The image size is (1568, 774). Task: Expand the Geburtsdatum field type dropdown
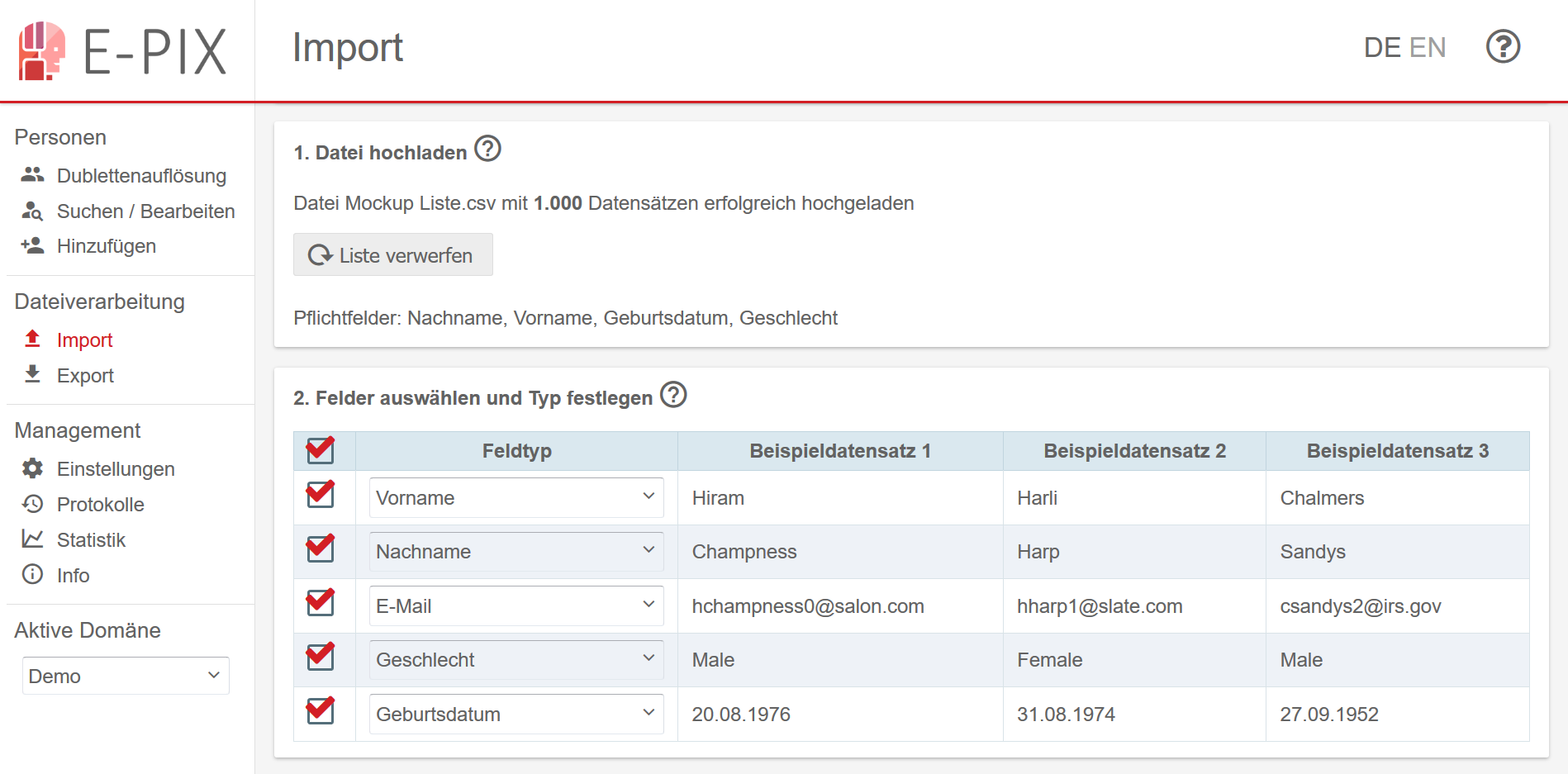click(516, 714)
